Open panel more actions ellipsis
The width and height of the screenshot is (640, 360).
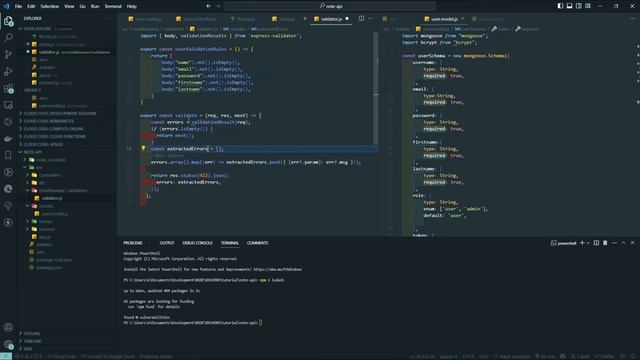[614, 243]
